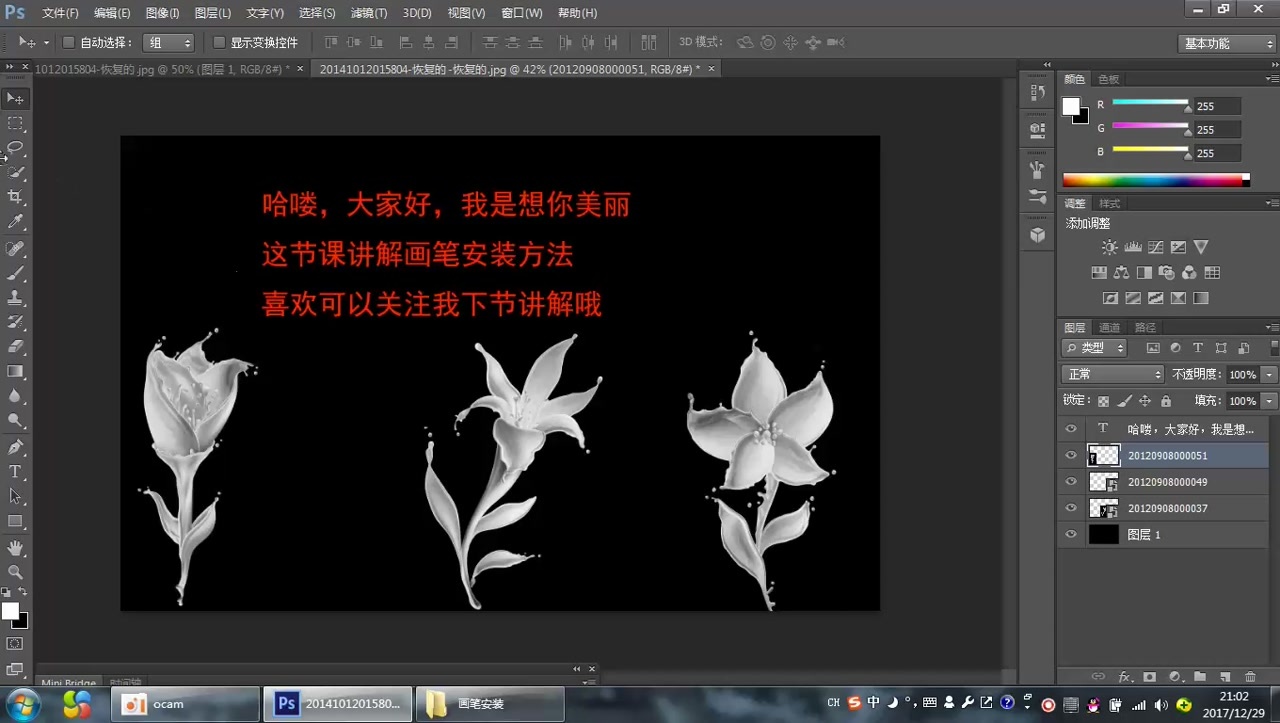The width and height of the screenshot is (1280, 723).
Task: Select the Lasso tool
Action: pyautogui.click(x=15, y=148)
